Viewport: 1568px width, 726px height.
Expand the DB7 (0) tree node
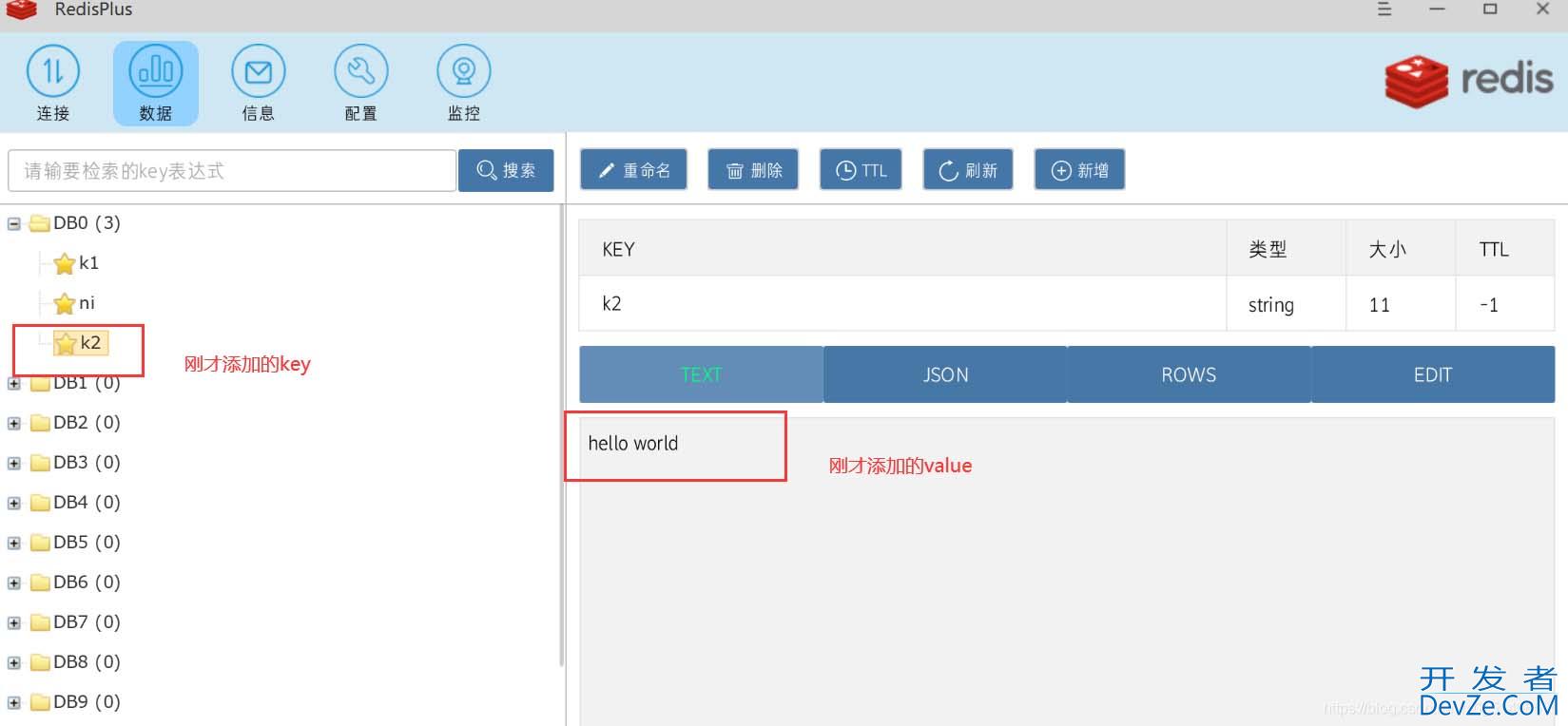tap(14, 623)
